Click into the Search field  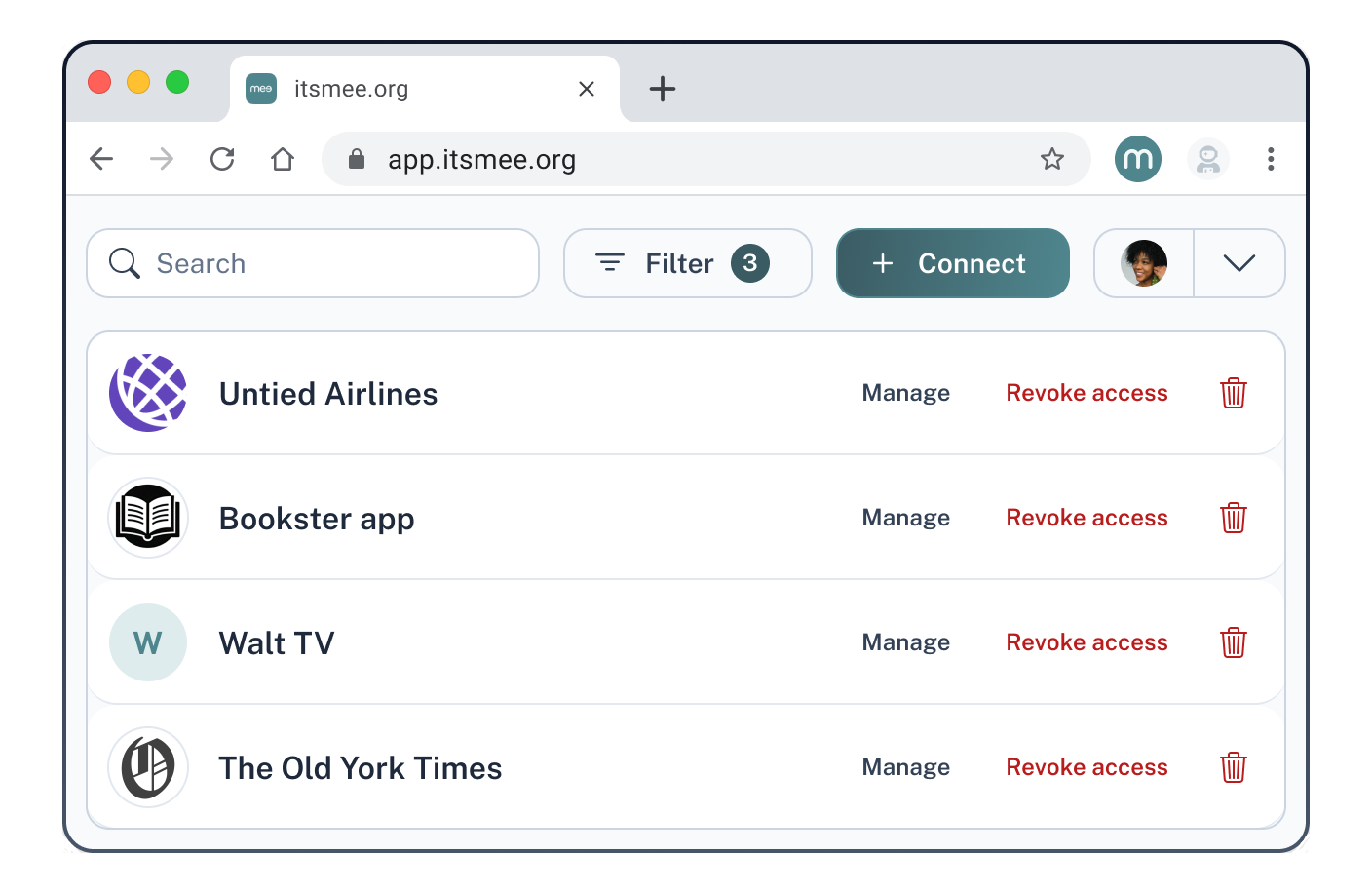313,263
